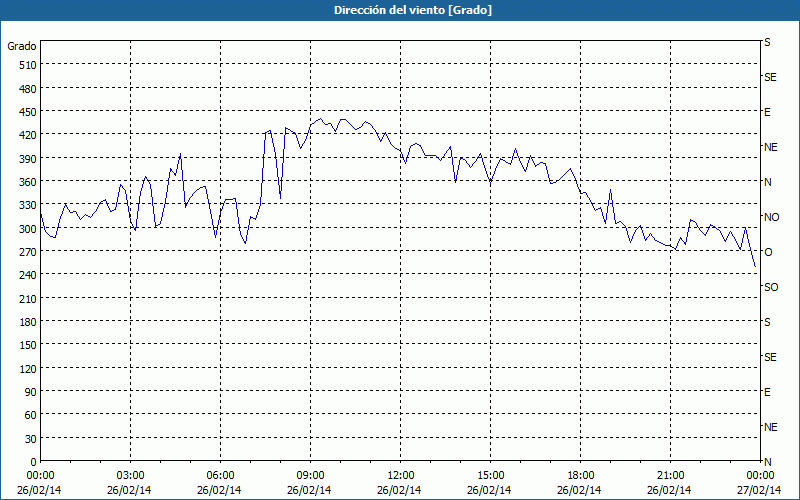This screenshot has height=500, width=800.
Task: Select the 0 degree axis label
Action: tap(34, 462)
